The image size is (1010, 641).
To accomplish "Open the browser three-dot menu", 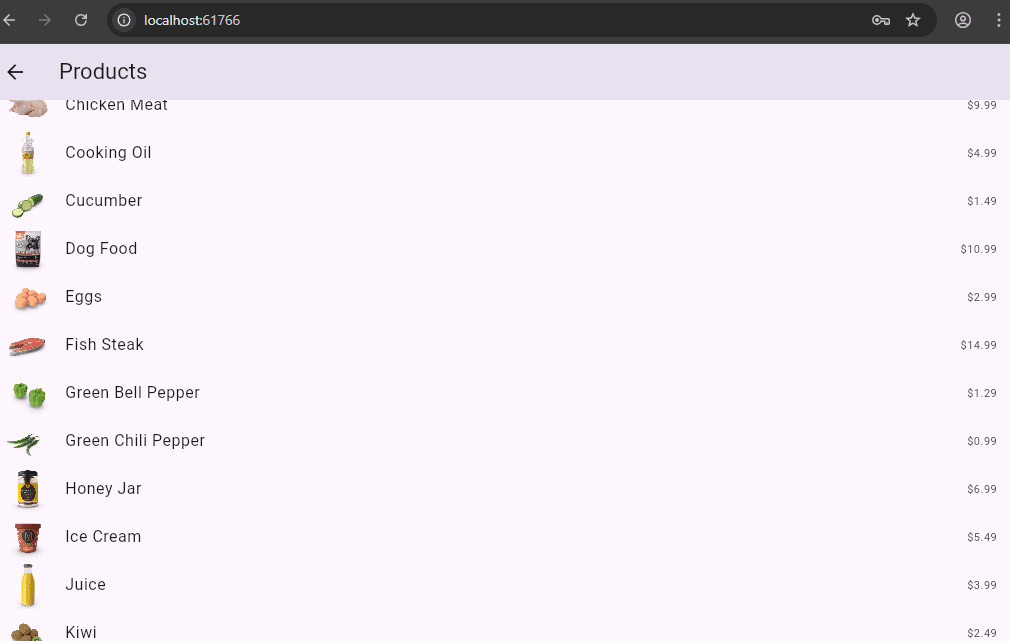I will click(x=998, y=20).
